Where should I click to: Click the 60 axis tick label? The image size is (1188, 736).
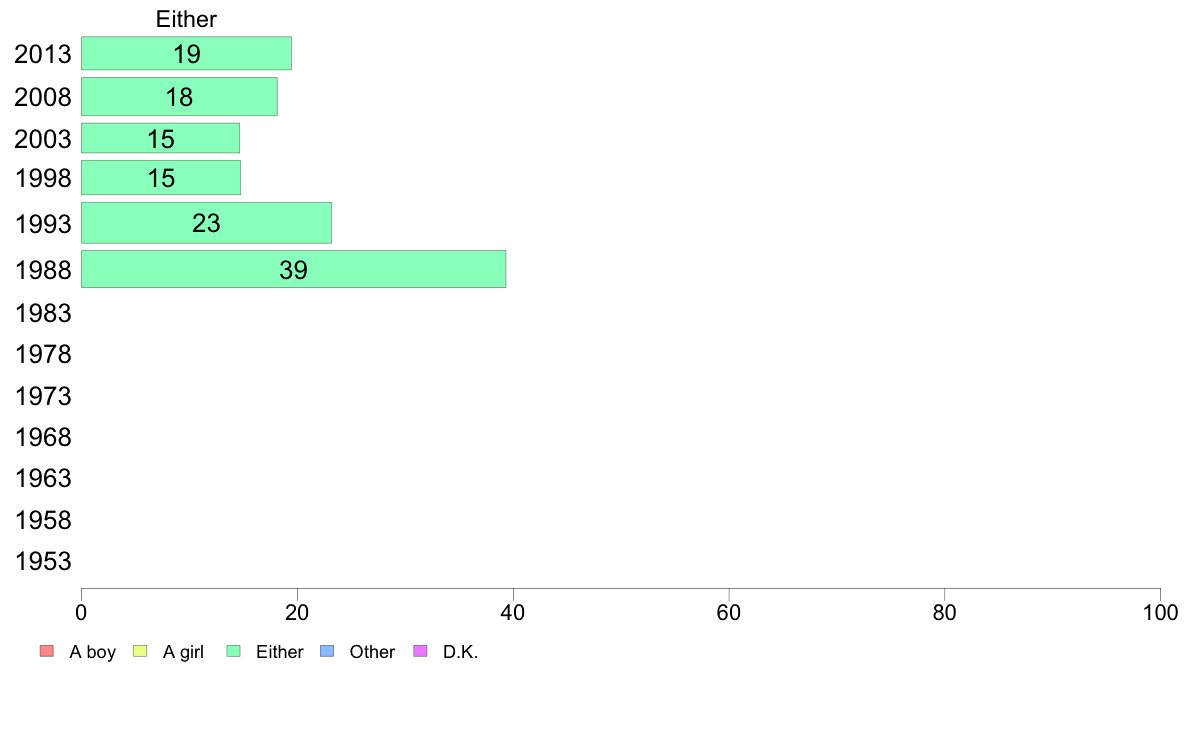(729, 612)
